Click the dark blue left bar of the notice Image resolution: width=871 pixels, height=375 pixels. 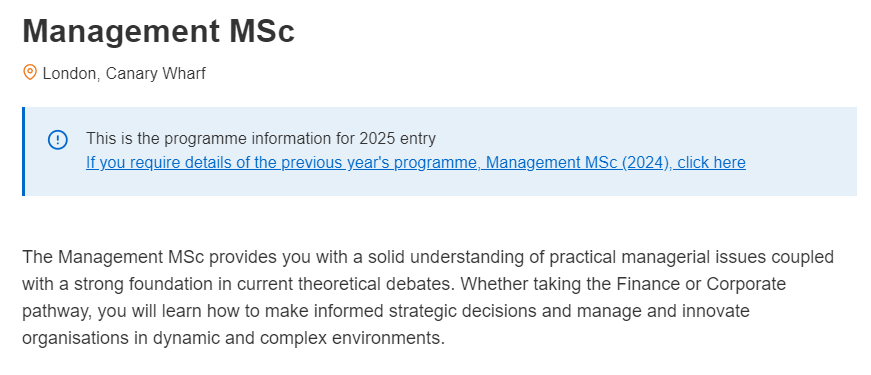tap(23, 151)
